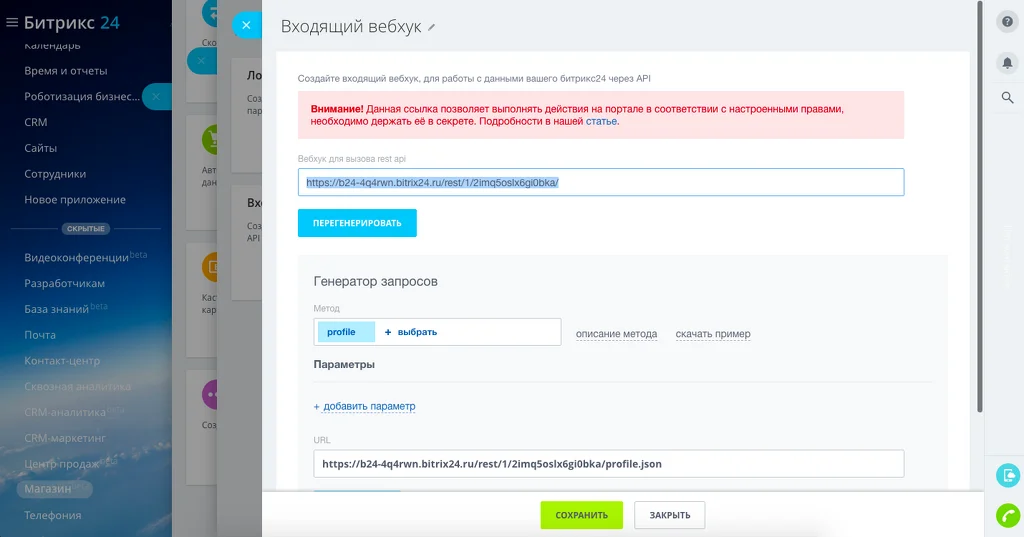Open Почта in the sidebar
Screen dimensions: 1024x537
pos(40,335)
